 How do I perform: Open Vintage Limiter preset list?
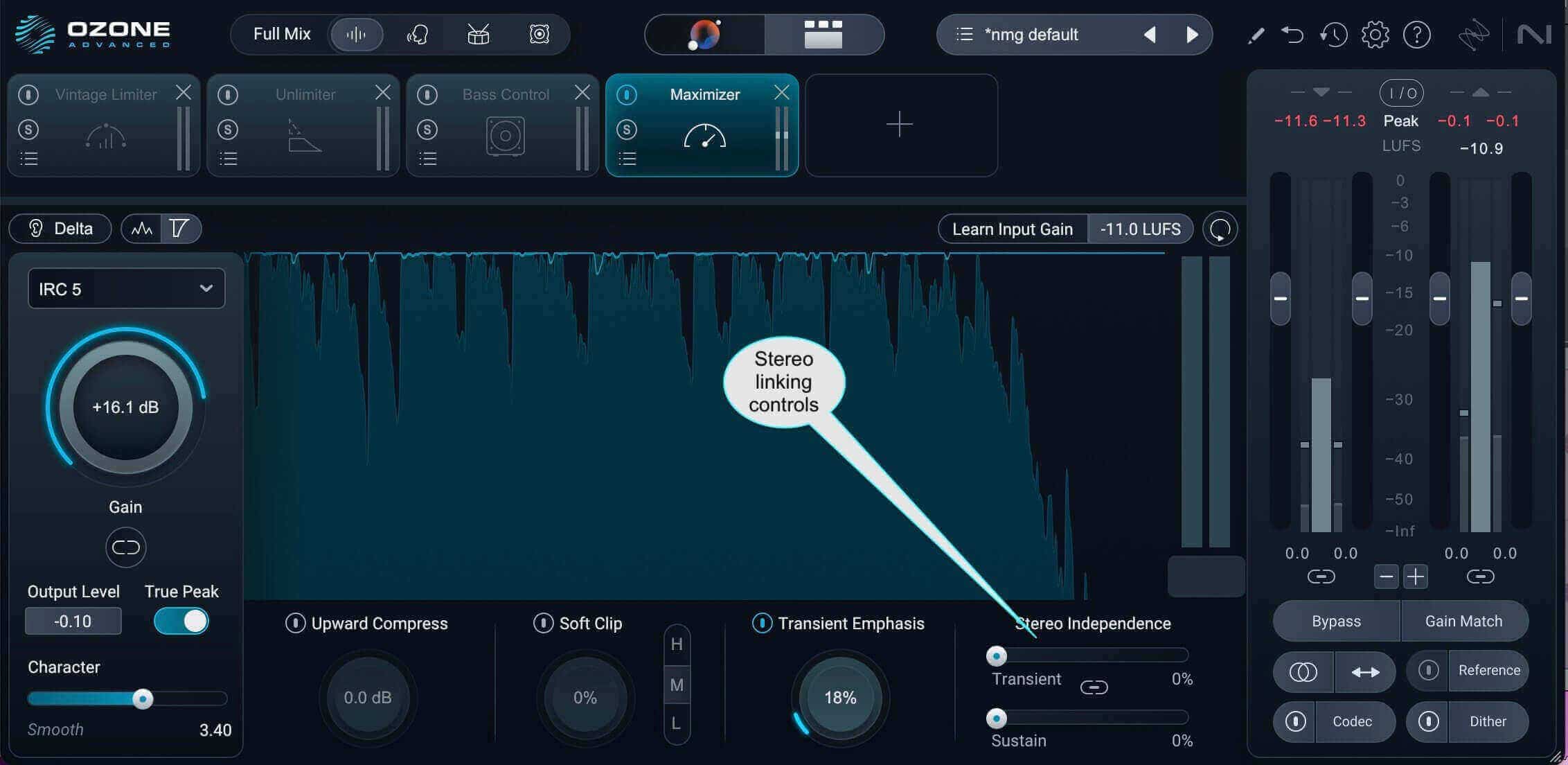coord(28,159)
